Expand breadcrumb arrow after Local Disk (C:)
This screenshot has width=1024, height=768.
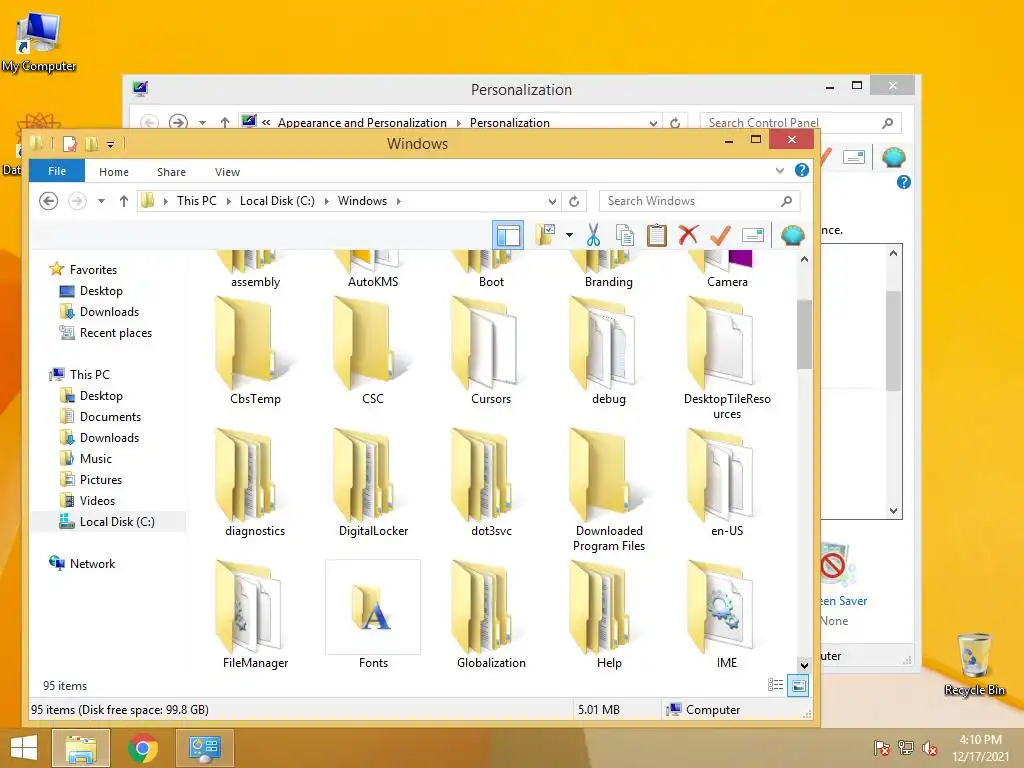click(x=327, y=201)
